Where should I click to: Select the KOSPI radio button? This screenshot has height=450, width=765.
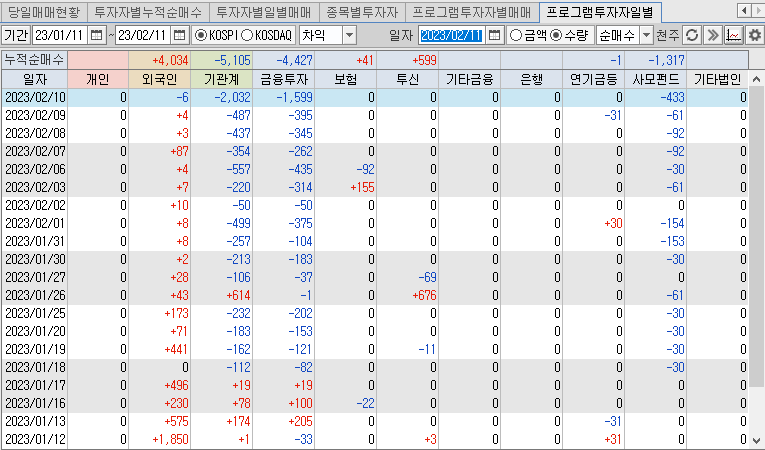(201, 35)
